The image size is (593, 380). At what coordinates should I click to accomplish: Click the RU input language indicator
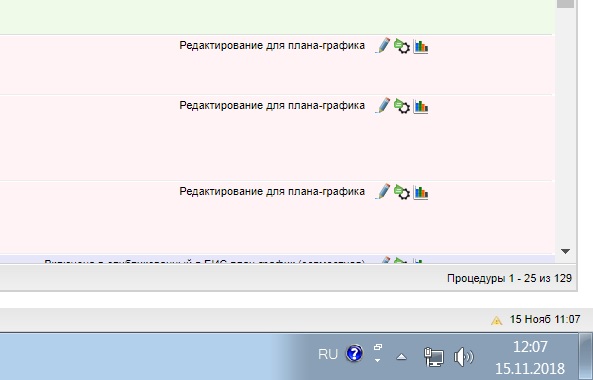click(x=328, y=354)
